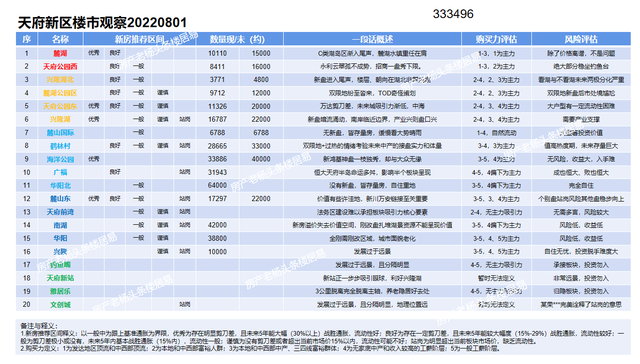Click the value 16000
640x364 pixels.
tap(261, 67)
